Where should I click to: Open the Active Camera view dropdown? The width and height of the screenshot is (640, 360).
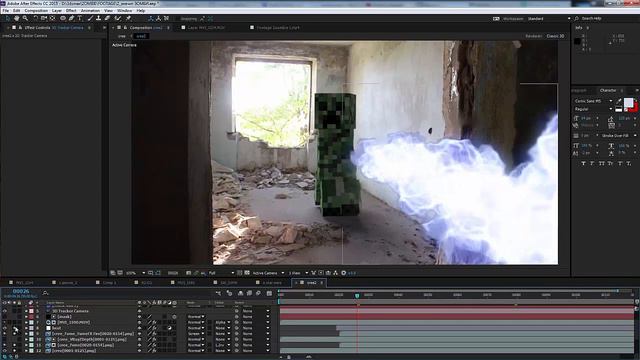click(x=268, y=273)
